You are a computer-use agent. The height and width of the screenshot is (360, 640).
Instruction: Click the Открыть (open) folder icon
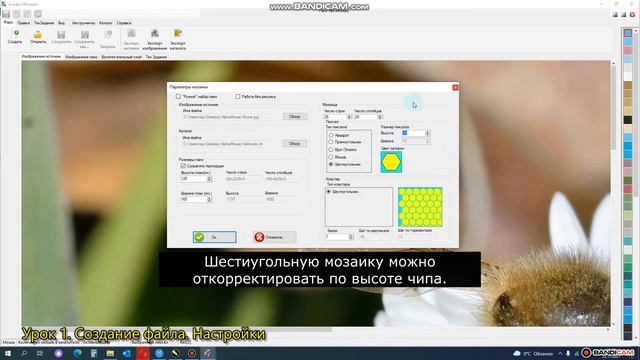tap(38, 36)
